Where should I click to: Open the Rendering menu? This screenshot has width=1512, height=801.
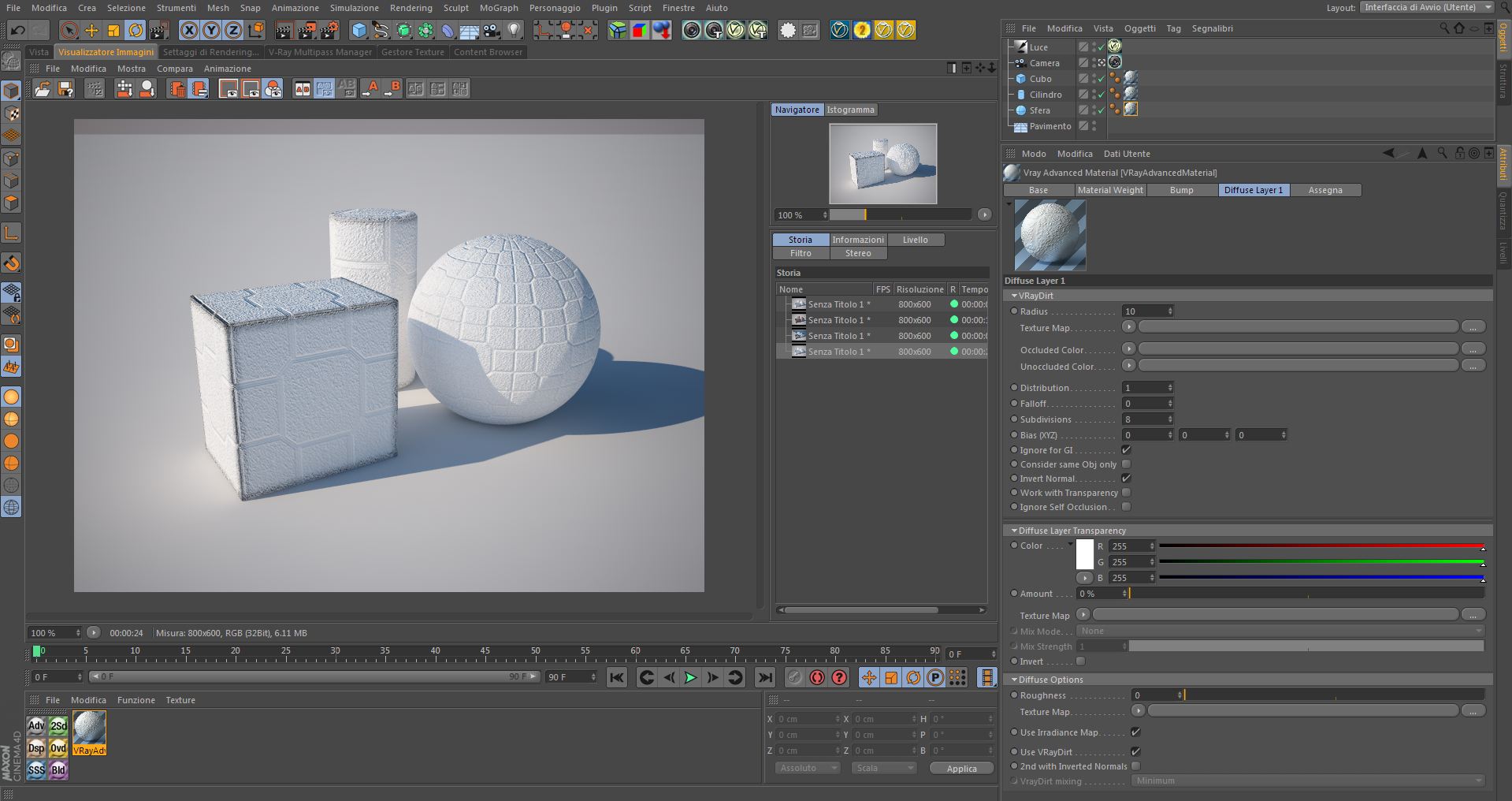[x=411, y=8]
